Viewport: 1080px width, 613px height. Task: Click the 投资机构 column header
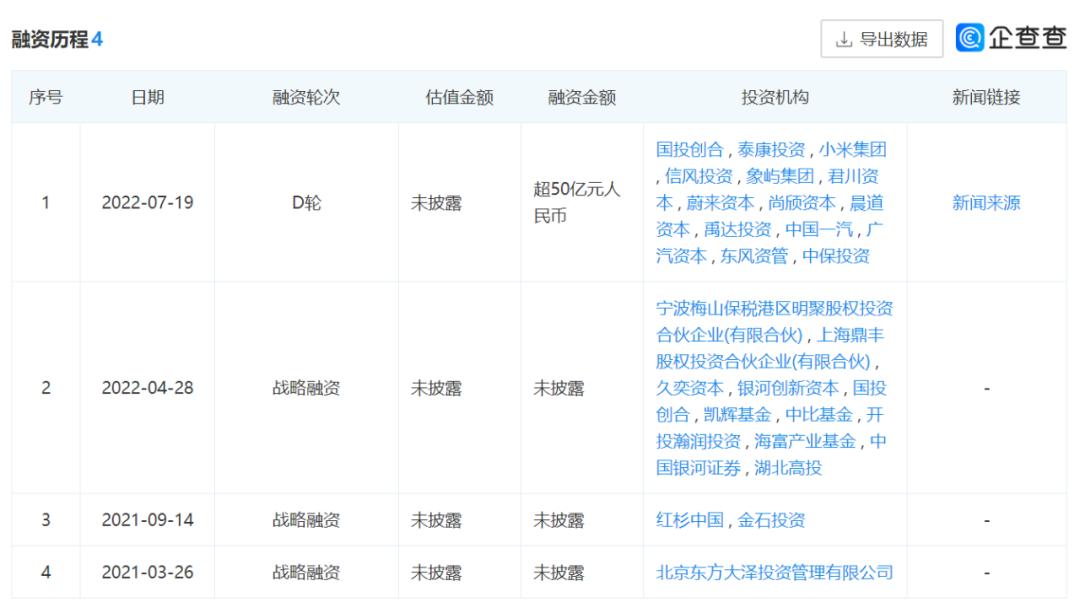click(x=775, y=97)
